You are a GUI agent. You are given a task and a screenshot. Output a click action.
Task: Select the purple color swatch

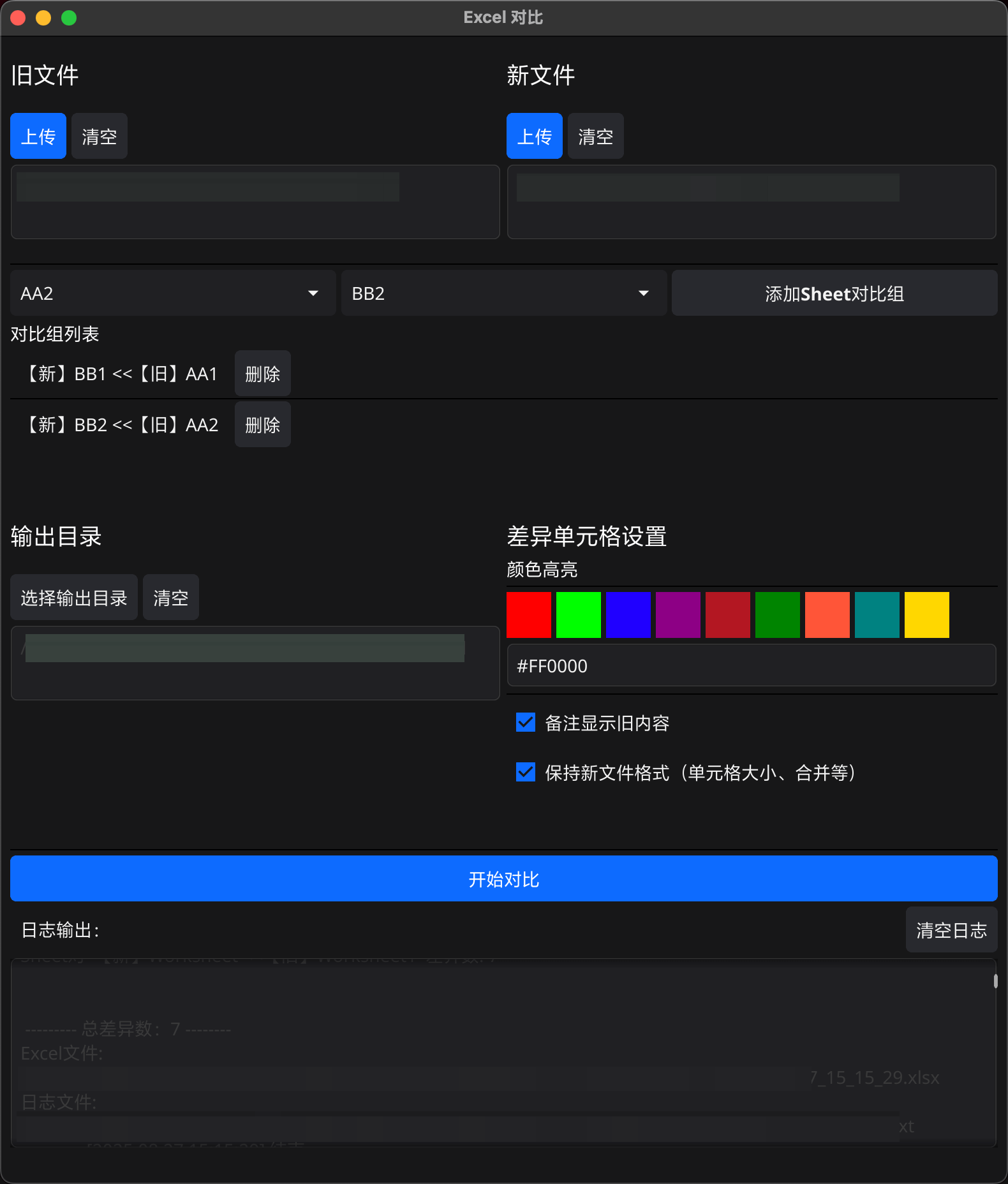[x=678, y=615]
